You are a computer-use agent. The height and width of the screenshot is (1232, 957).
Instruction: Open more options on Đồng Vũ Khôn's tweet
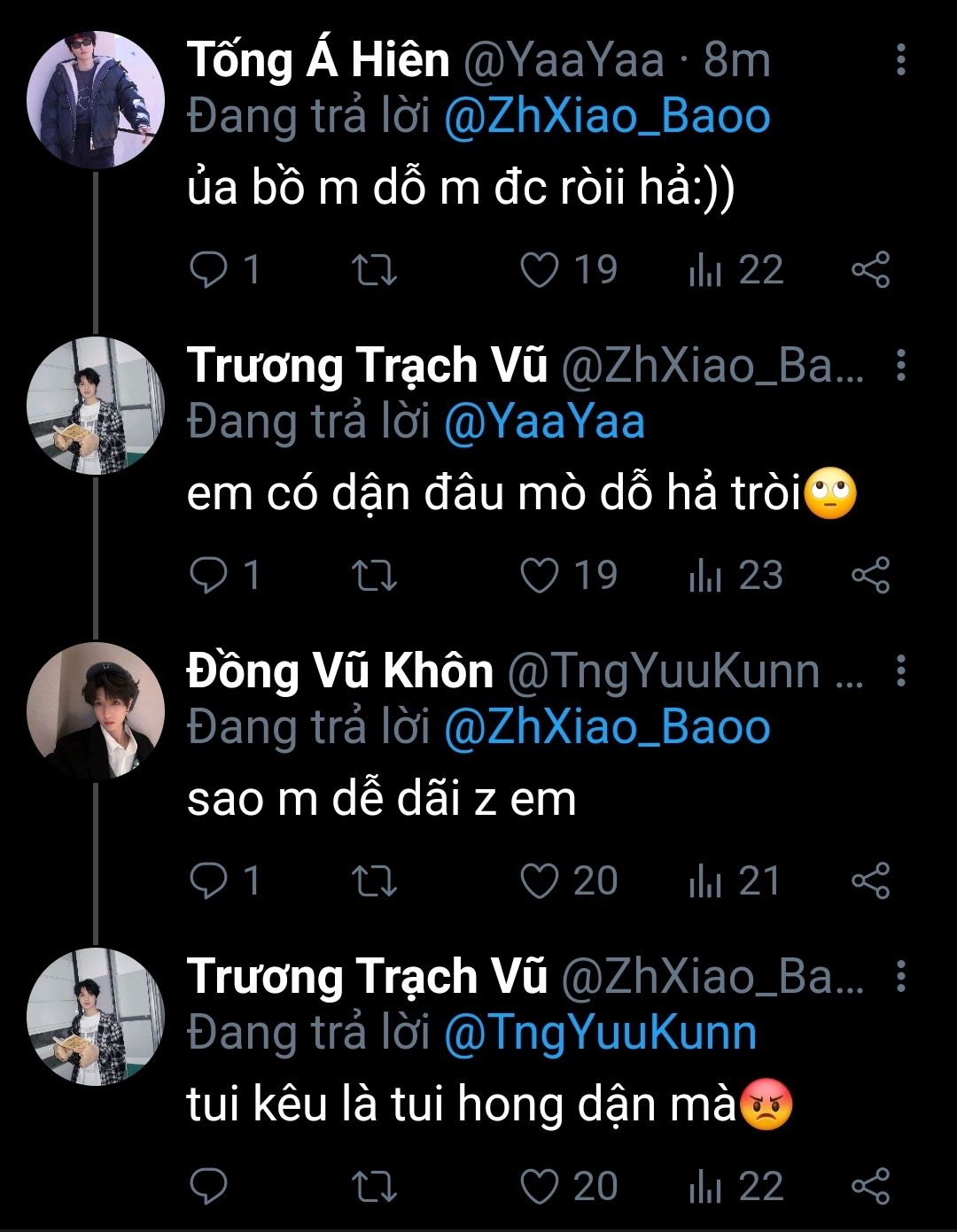(900, 671)
